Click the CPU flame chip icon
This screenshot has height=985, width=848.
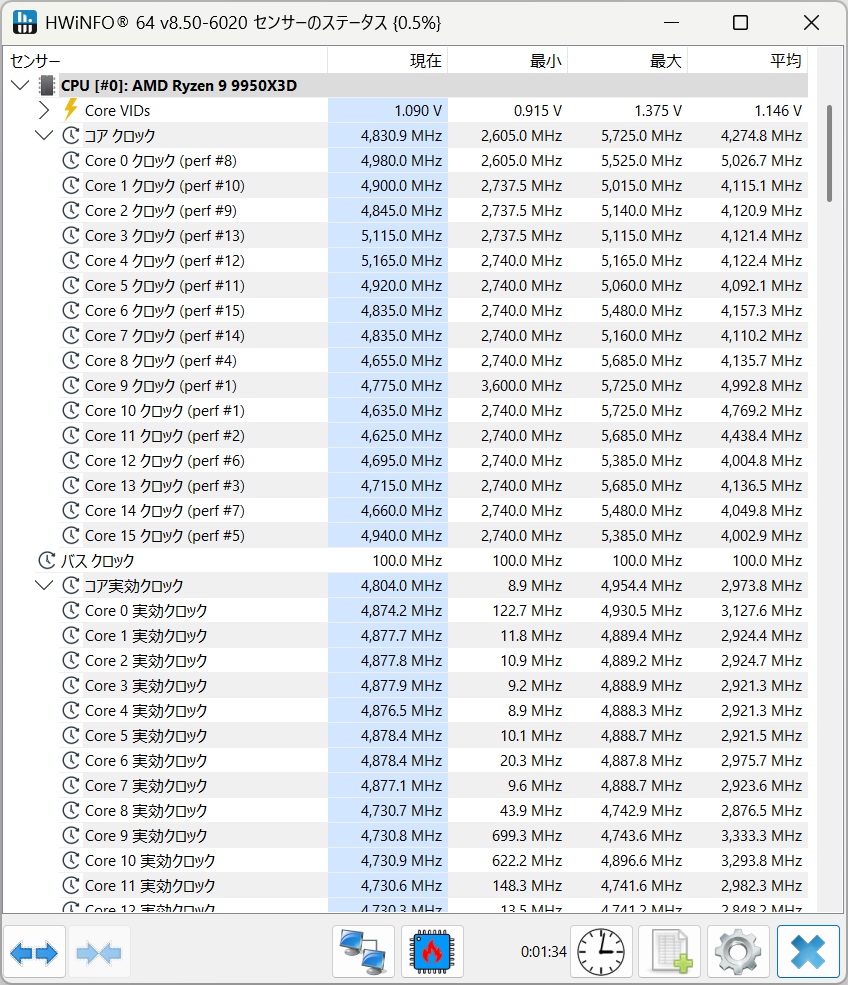tap(432, 952)
